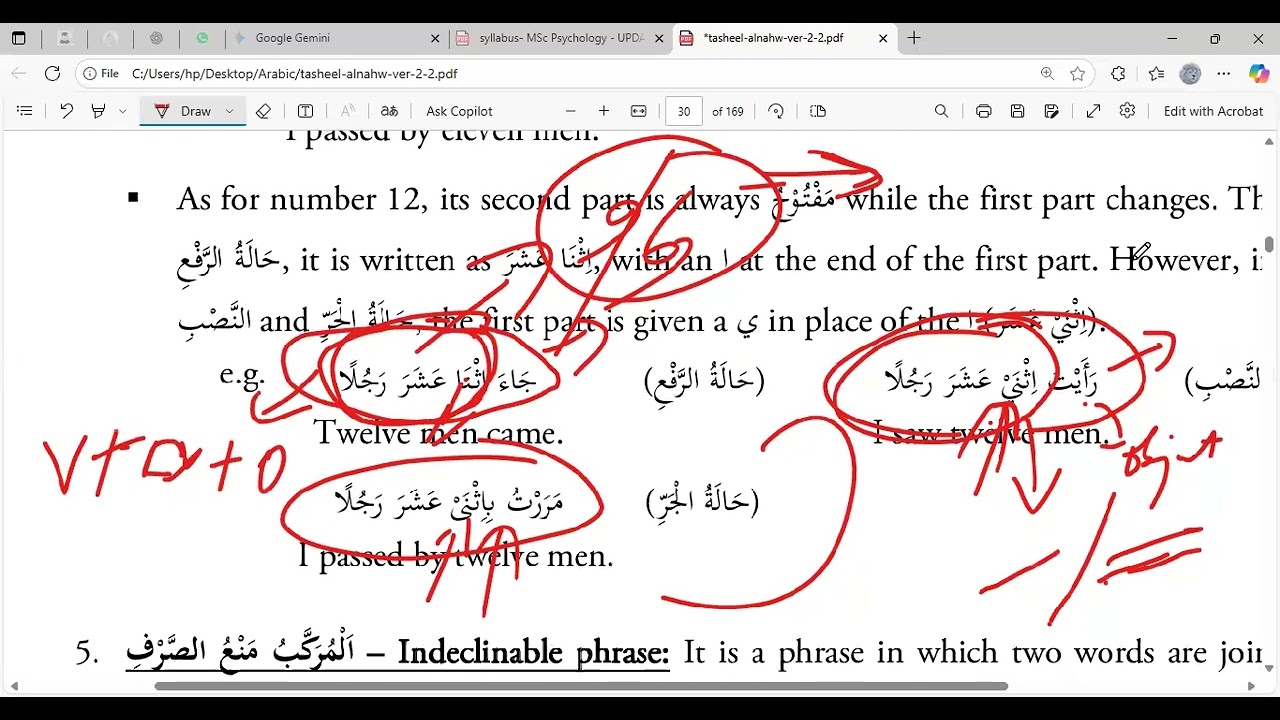Screen dimensions: 1280x720
Task: Select the Highlight tool
Action: pos(98,111)
